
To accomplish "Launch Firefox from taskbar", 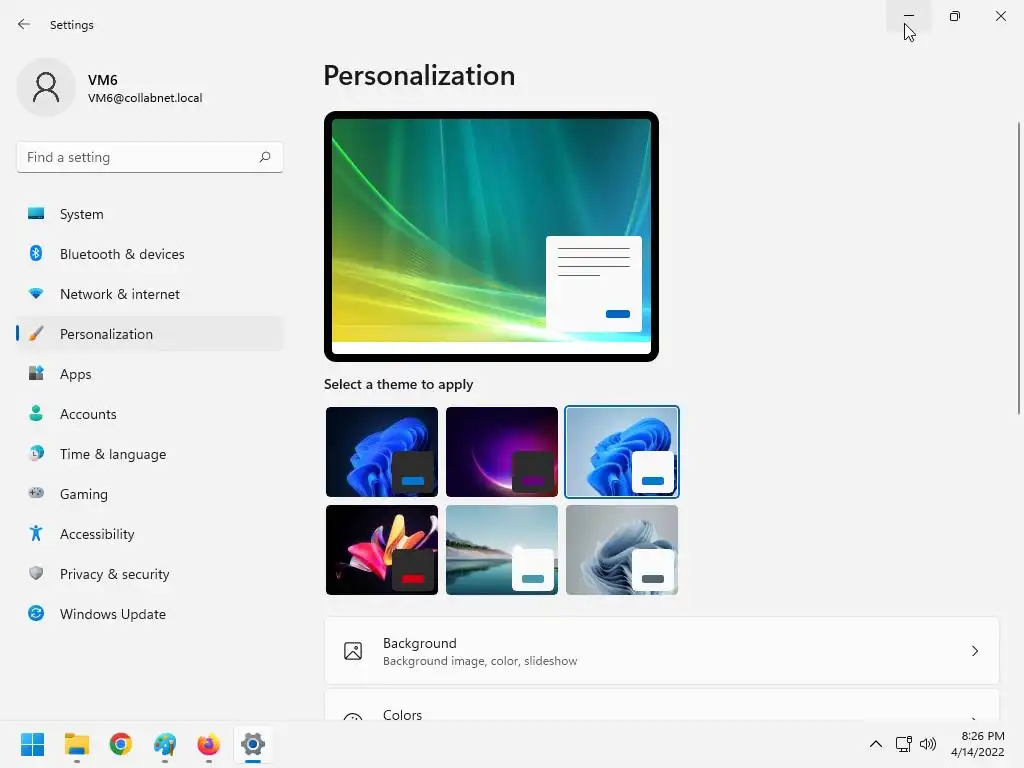I will click(208, 744).
